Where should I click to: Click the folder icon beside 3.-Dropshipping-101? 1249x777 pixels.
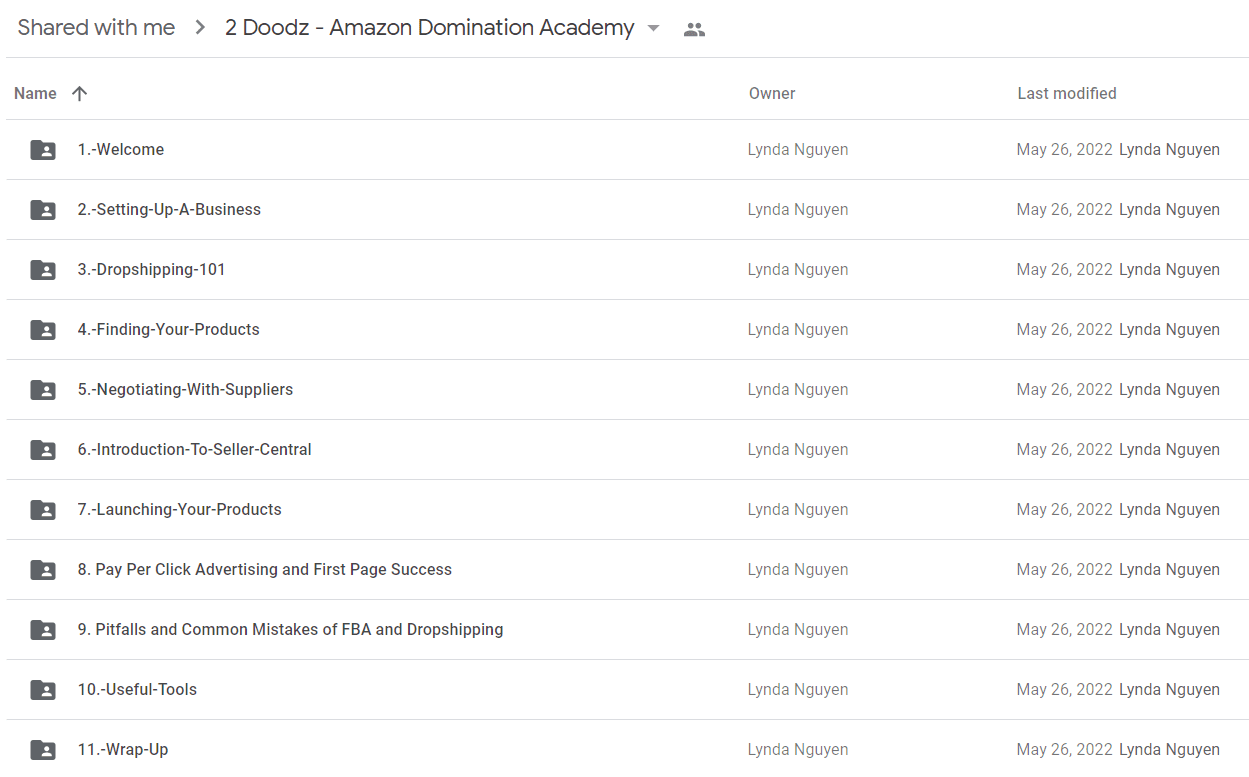[43, 270]
